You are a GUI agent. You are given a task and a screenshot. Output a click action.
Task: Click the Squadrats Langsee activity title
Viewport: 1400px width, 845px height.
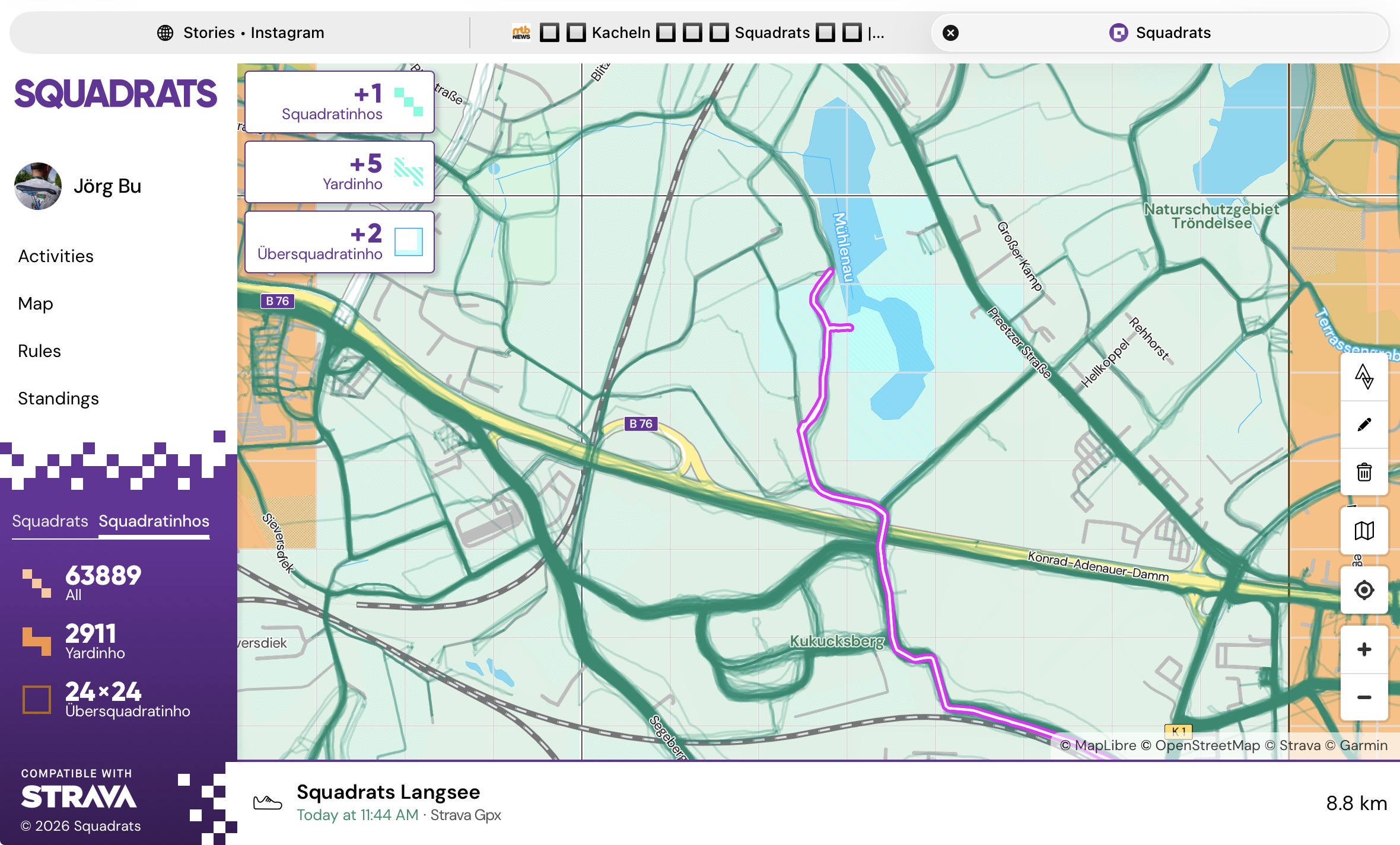click(388, 792)
